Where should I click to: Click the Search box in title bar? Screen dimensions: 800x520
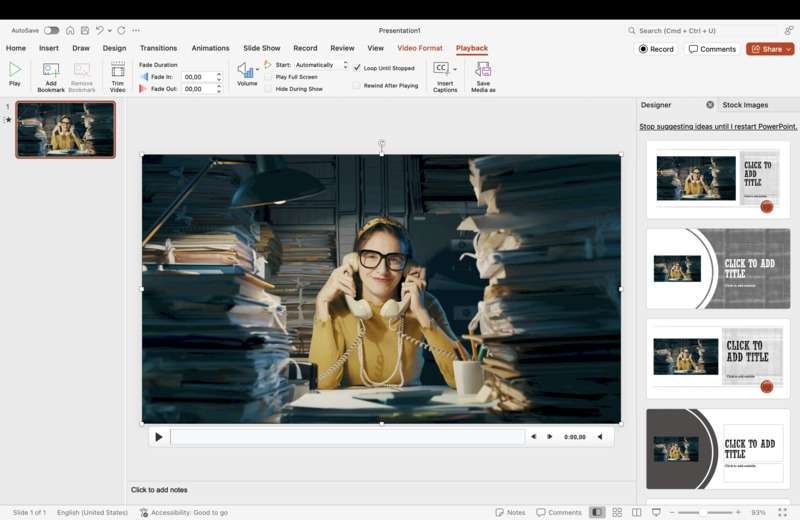702,31
